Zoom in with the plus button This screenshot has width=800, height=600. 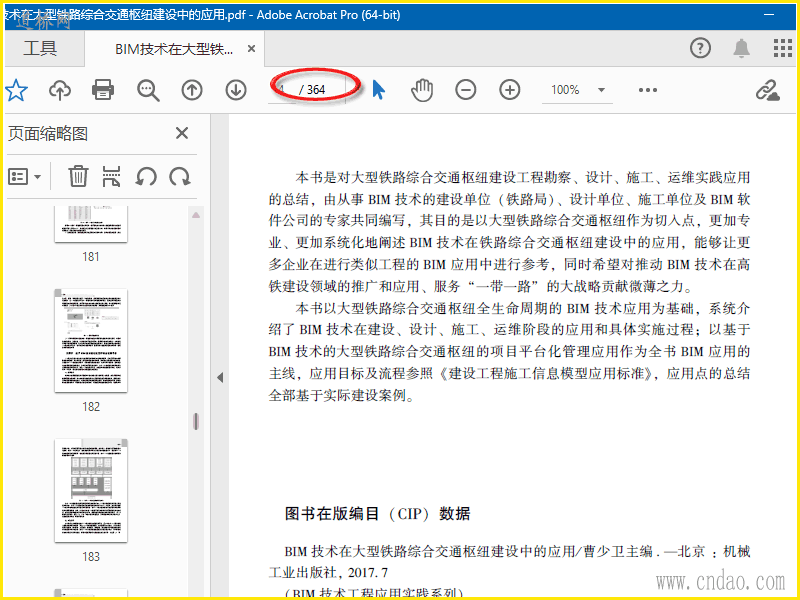509,90
